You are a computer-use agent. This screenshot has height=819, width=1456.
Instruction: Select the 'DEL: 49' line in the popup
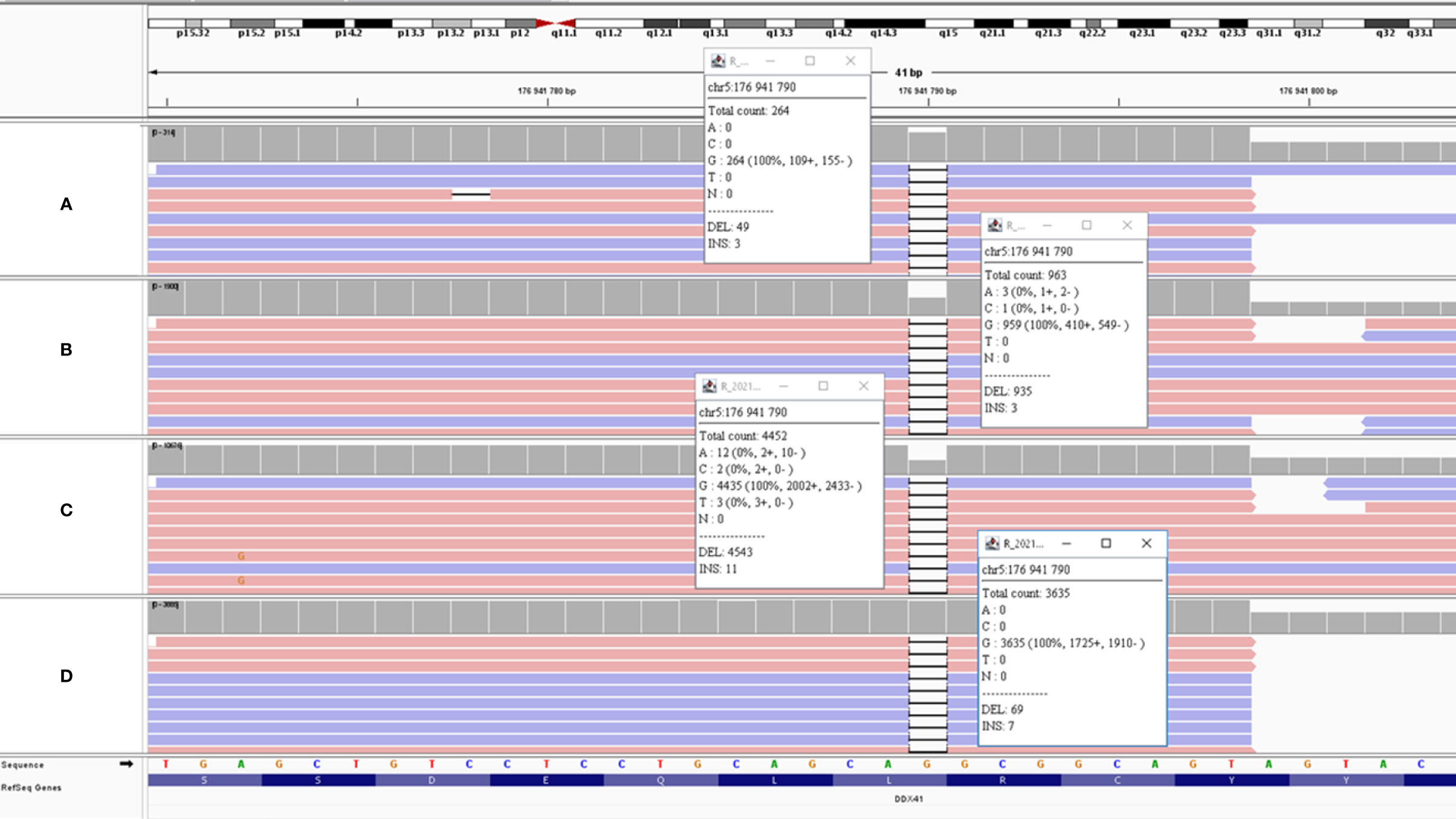(x=728, y=227)
